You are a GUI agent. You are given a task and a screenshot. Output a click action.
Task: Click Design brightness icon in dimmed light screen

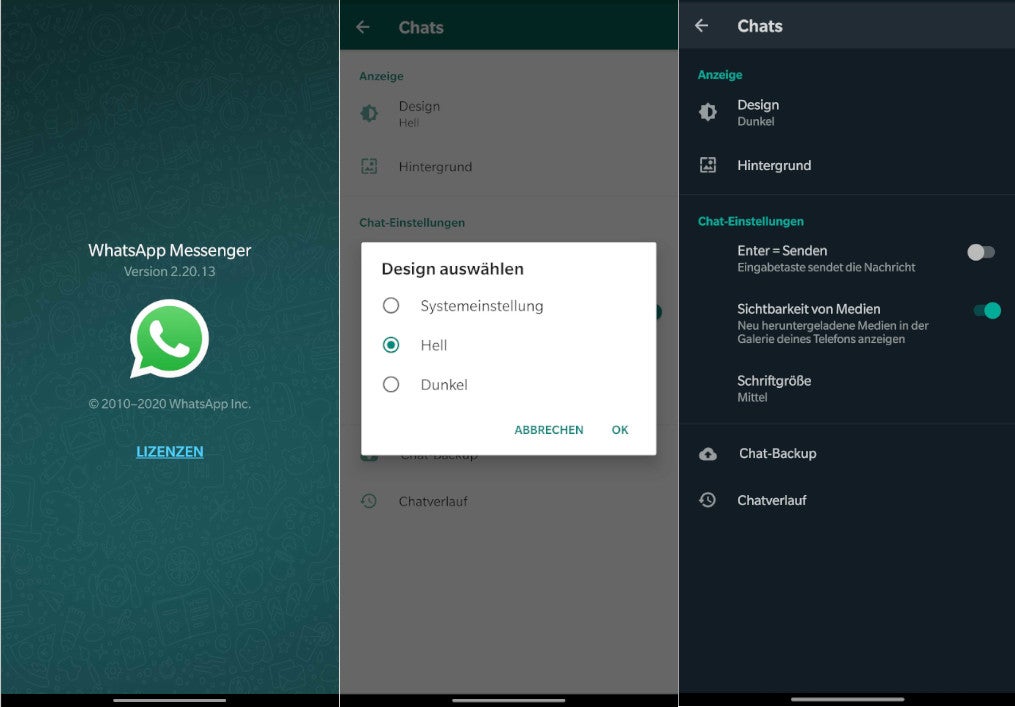(x=369, y=113)
